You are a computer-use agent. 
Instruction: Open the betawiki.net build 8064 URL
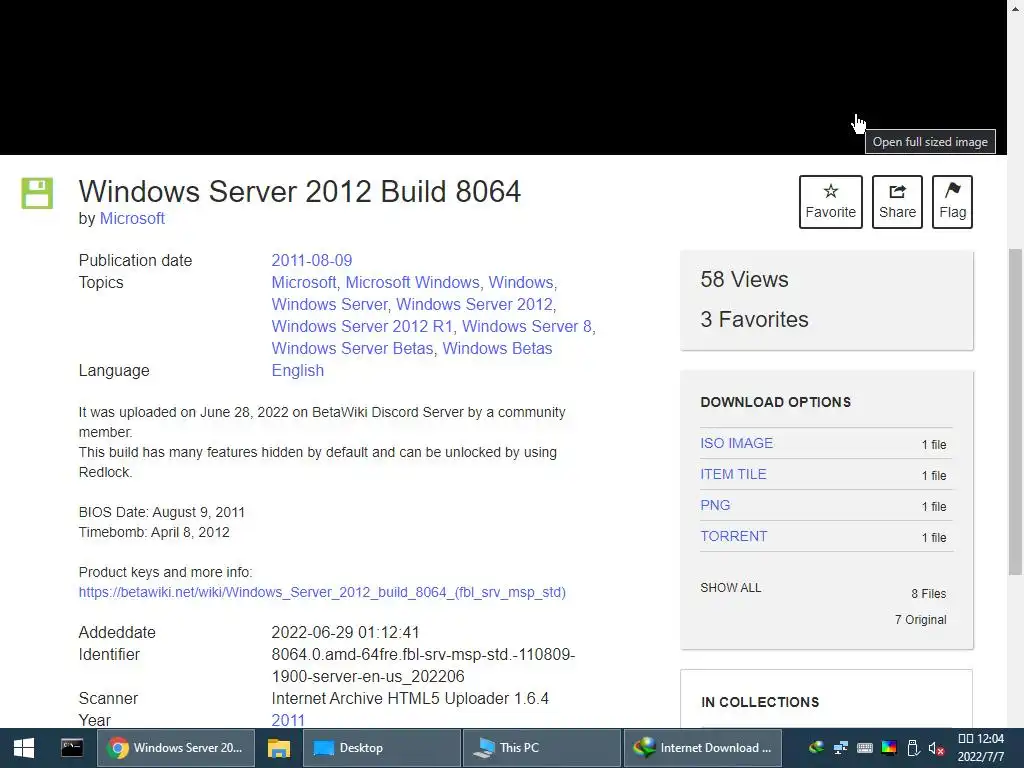coord(322,592)
